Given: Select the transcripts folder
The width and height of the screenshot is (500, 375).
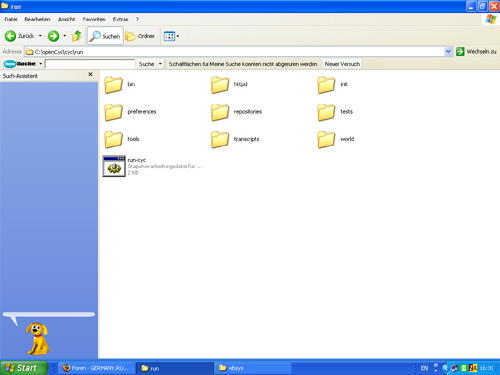Looking at the screenshot, I should point(235,139).
